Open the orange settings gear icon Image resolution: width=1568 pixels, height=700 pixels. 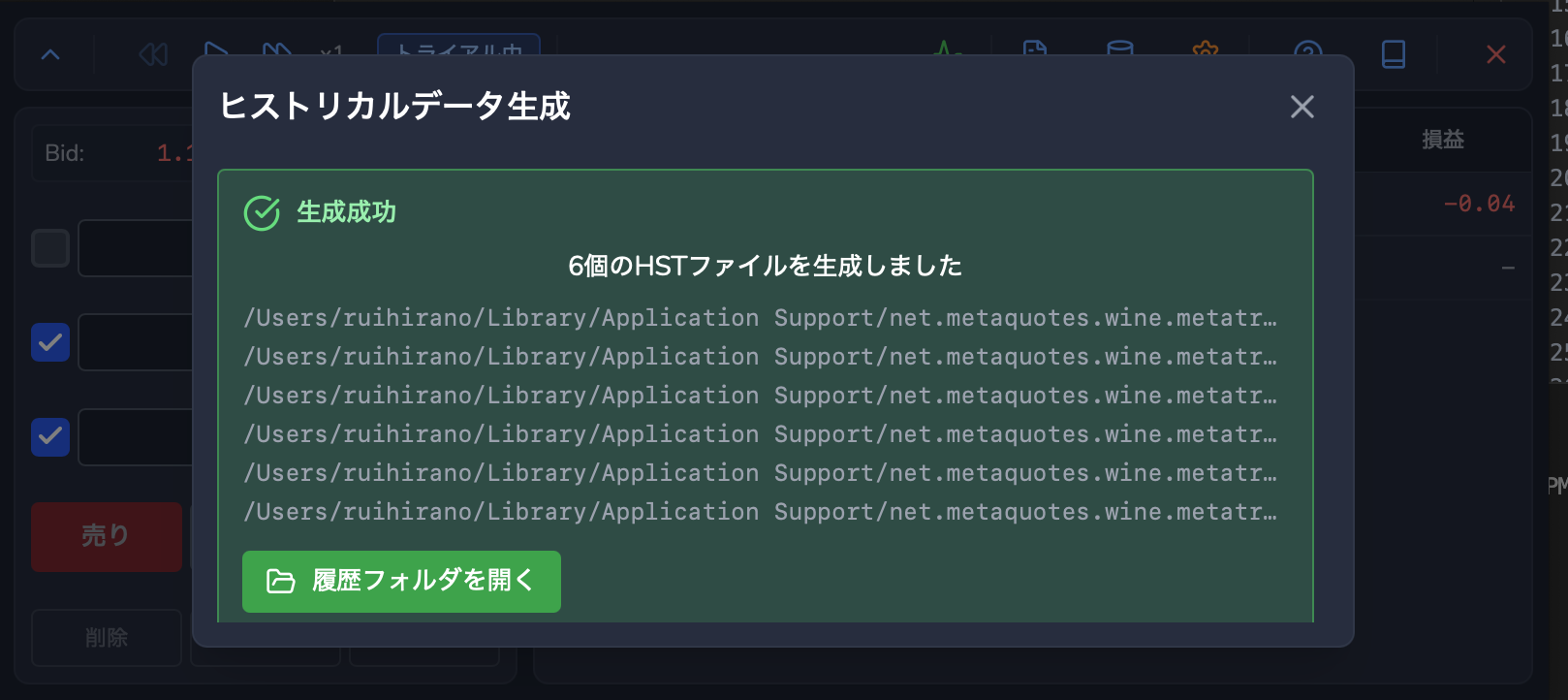point(1206,50)
